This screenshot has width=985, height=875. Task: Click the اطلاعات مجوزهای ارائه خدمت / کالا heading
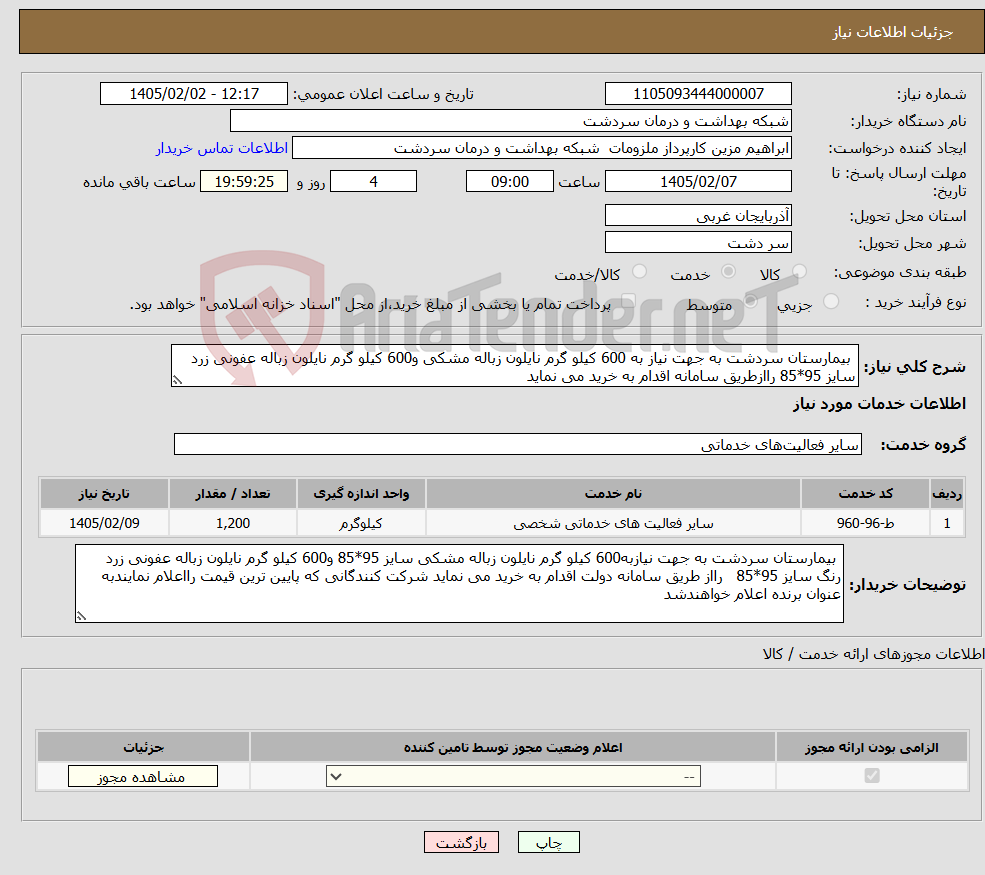(x=873, y=654)
